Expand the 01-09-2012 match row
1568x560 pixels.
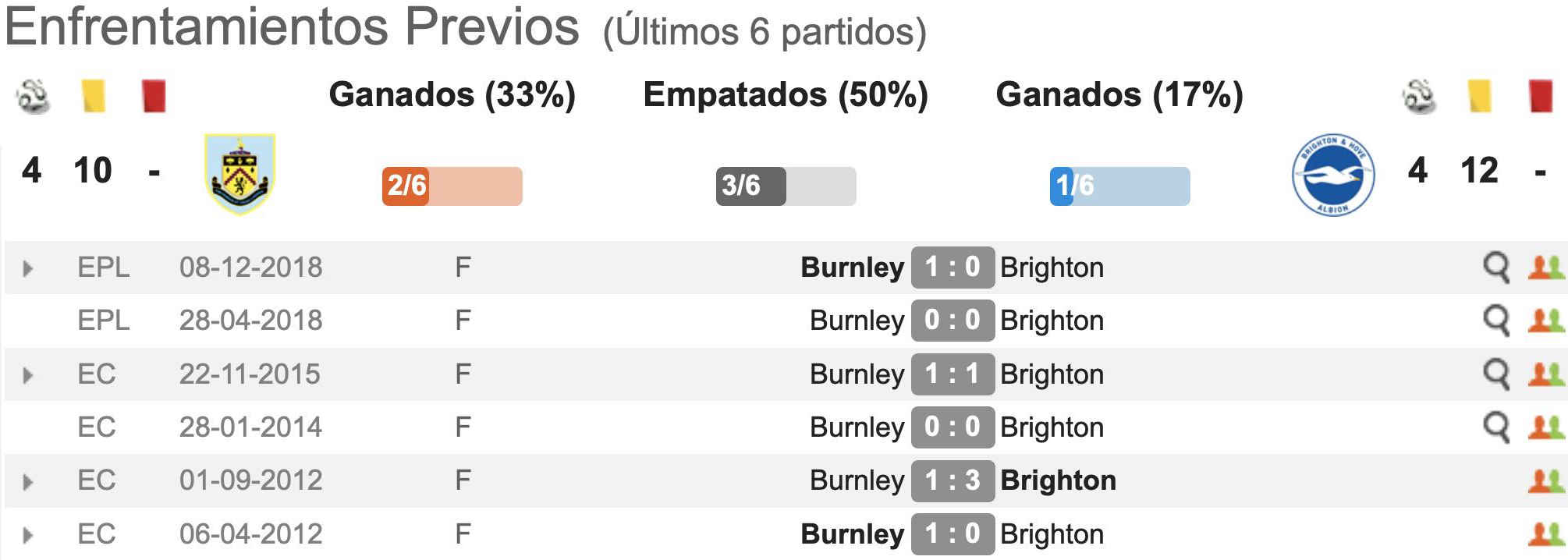point(28,482)
